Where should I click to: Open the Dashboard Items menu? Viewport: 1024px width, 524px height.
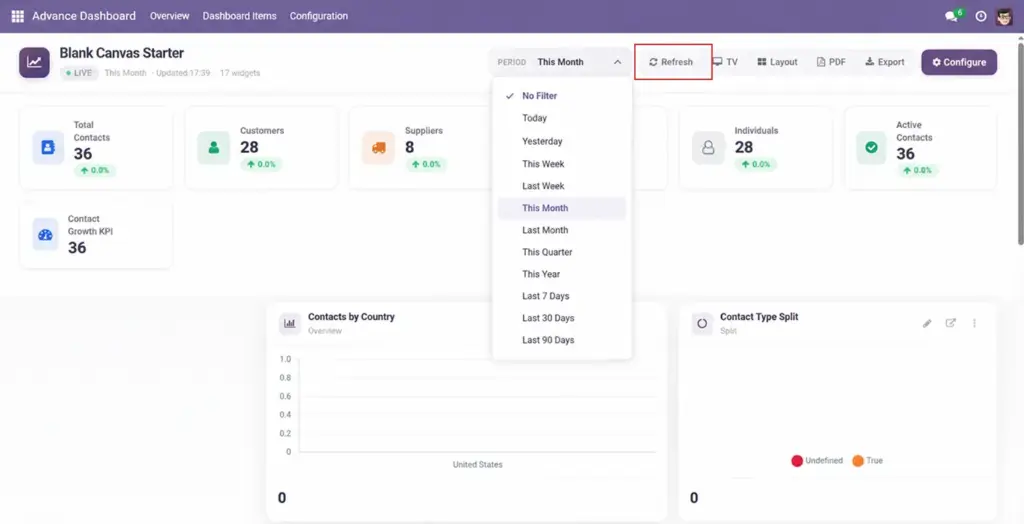pyautogui.click(x=239, y=16)
